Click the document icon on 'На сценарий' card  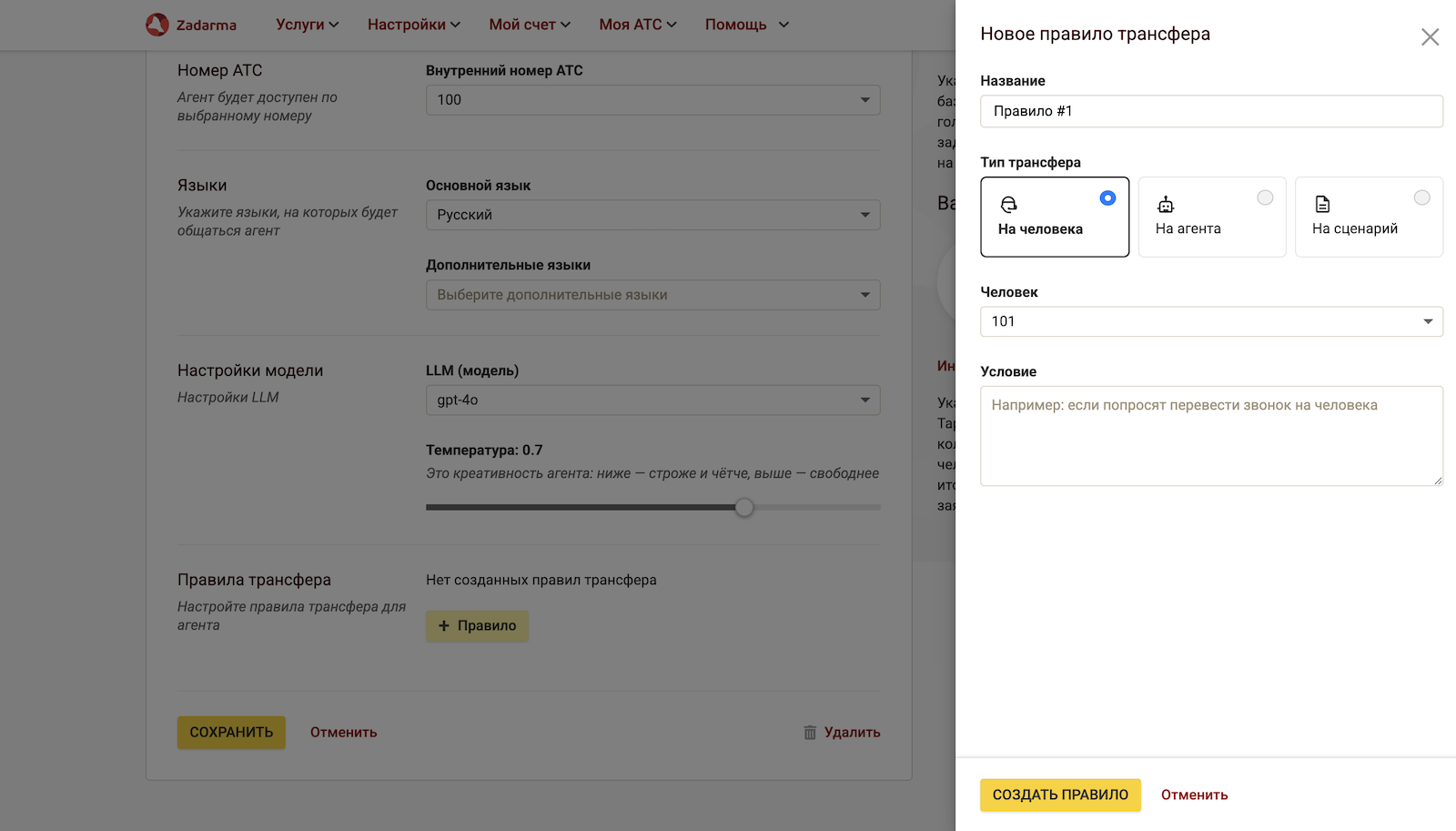(1322, 205)
